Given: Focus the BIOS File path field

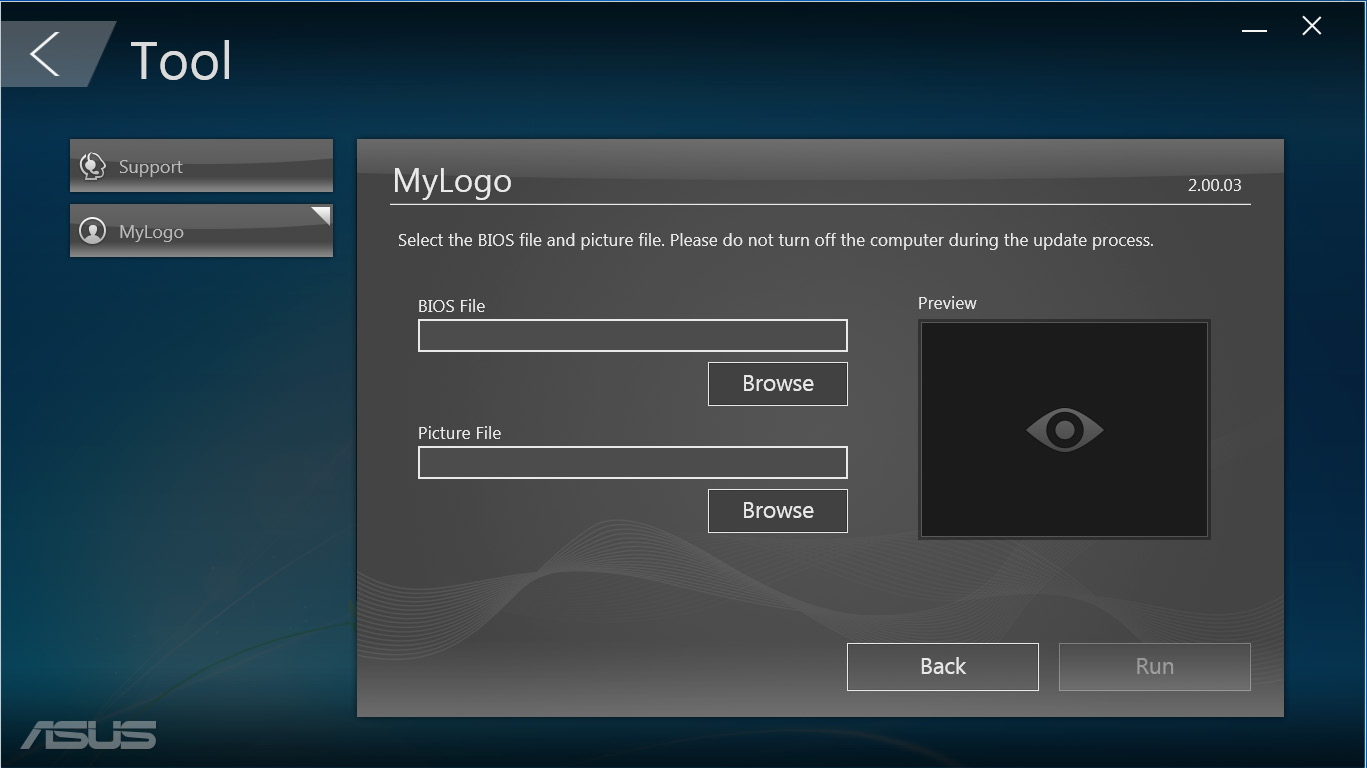Looking at the screenshot, I should click(633, 336).
